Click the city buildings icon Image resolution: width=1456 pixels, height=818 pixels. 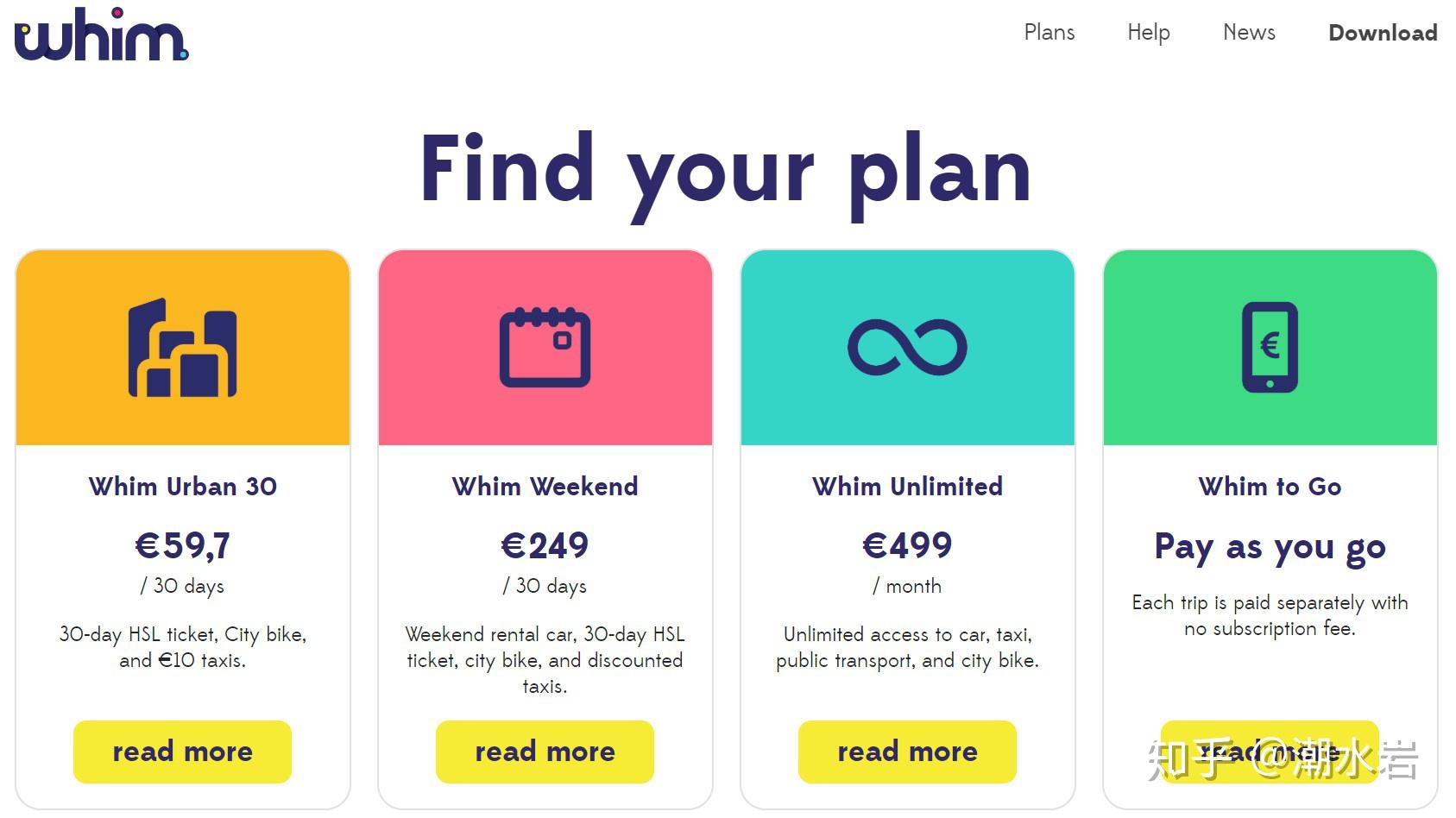click(182, 348)
